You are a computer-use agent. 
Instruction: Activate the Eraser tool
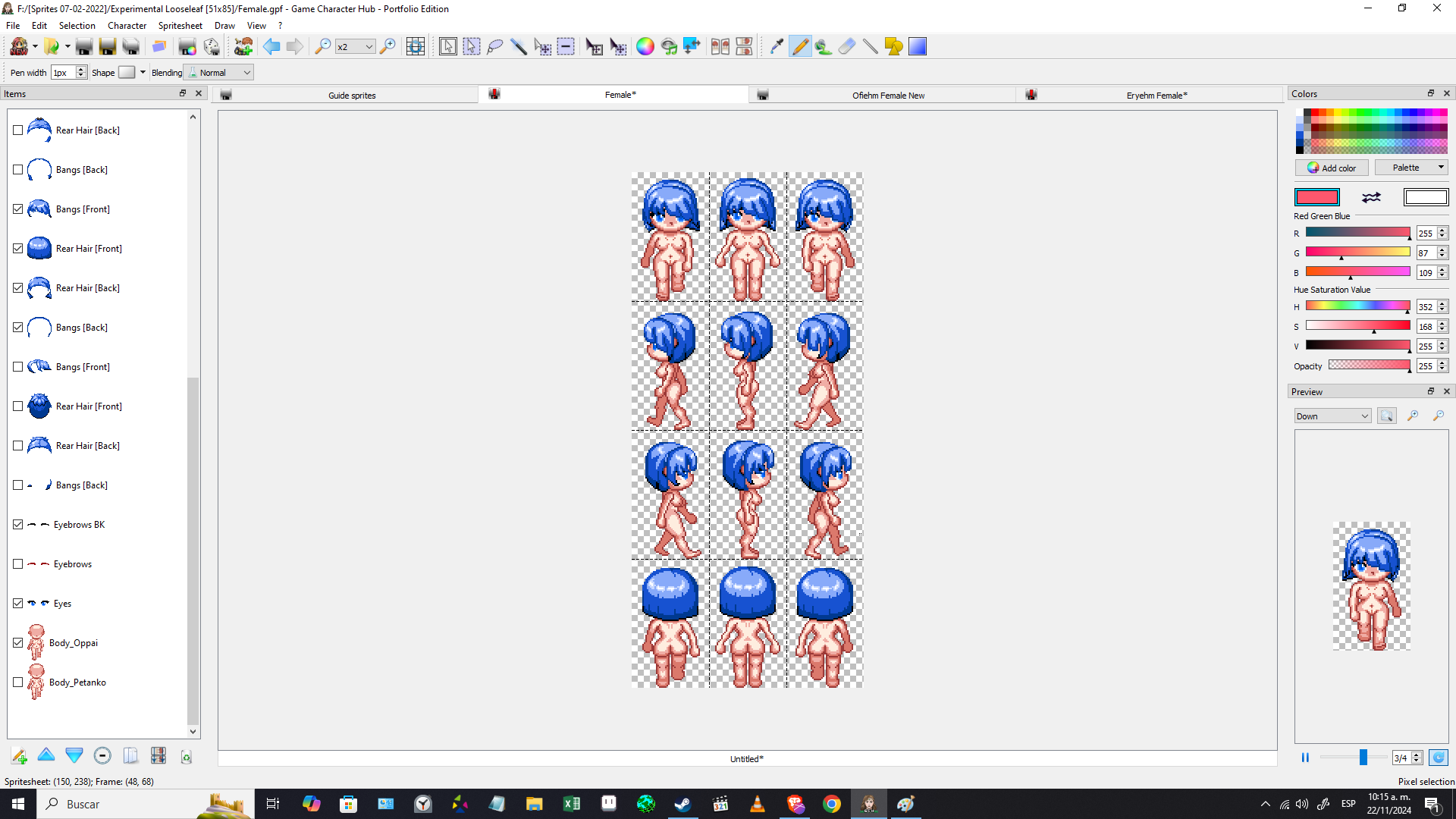847,46
